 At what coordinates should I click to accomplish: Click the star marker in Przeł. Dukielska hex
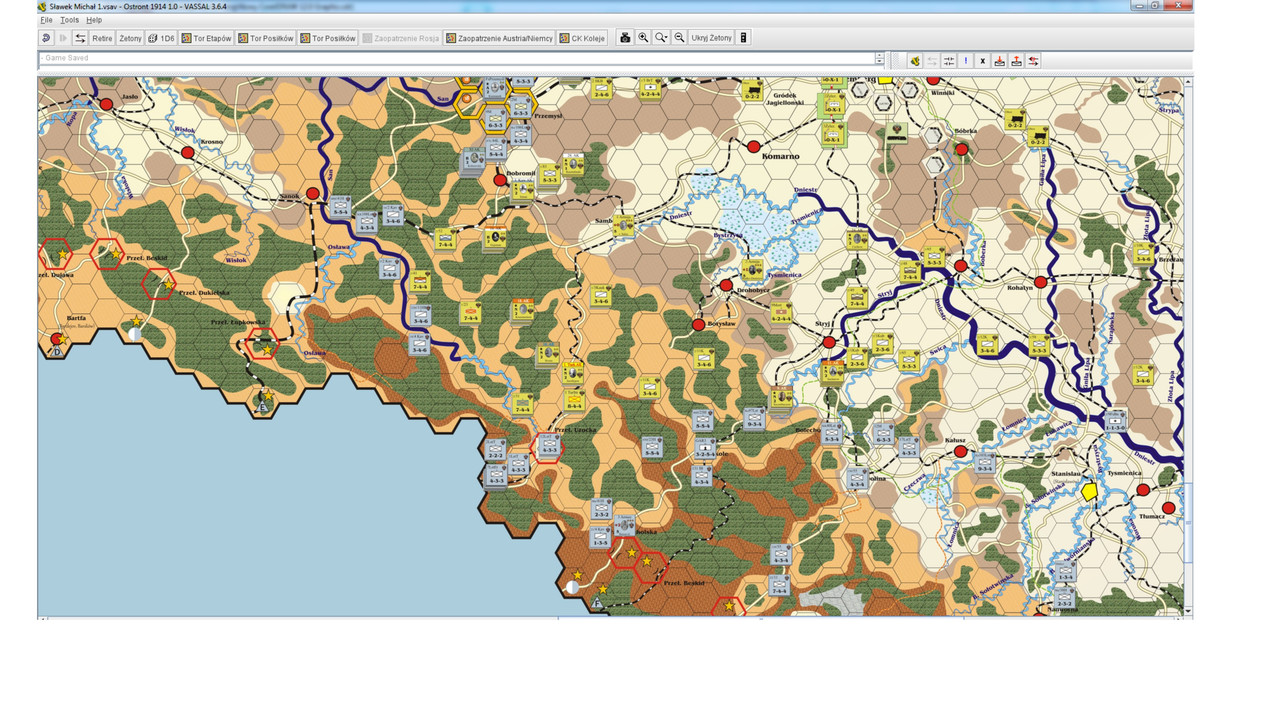point(168,284)
